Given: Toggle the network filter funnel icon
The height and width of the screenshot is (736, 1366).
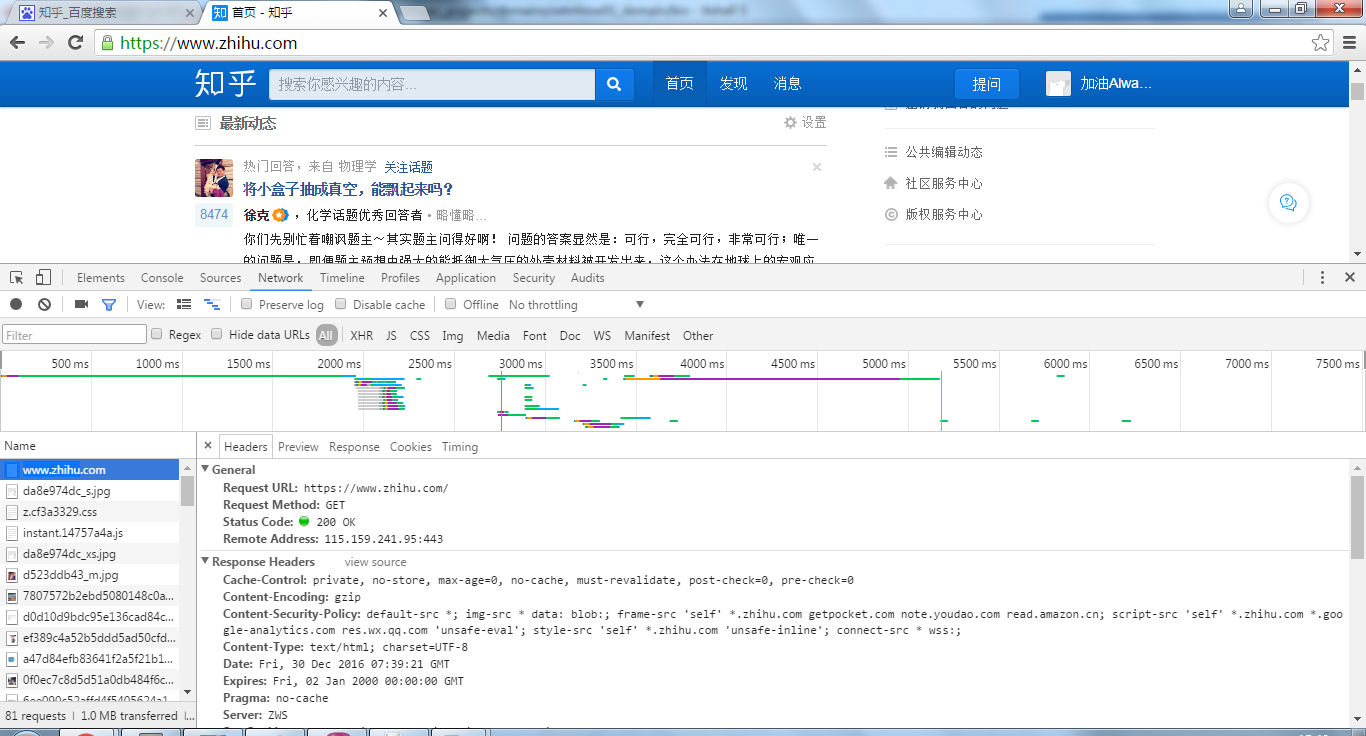Looking at the screenshot, I should click(109, 305).
